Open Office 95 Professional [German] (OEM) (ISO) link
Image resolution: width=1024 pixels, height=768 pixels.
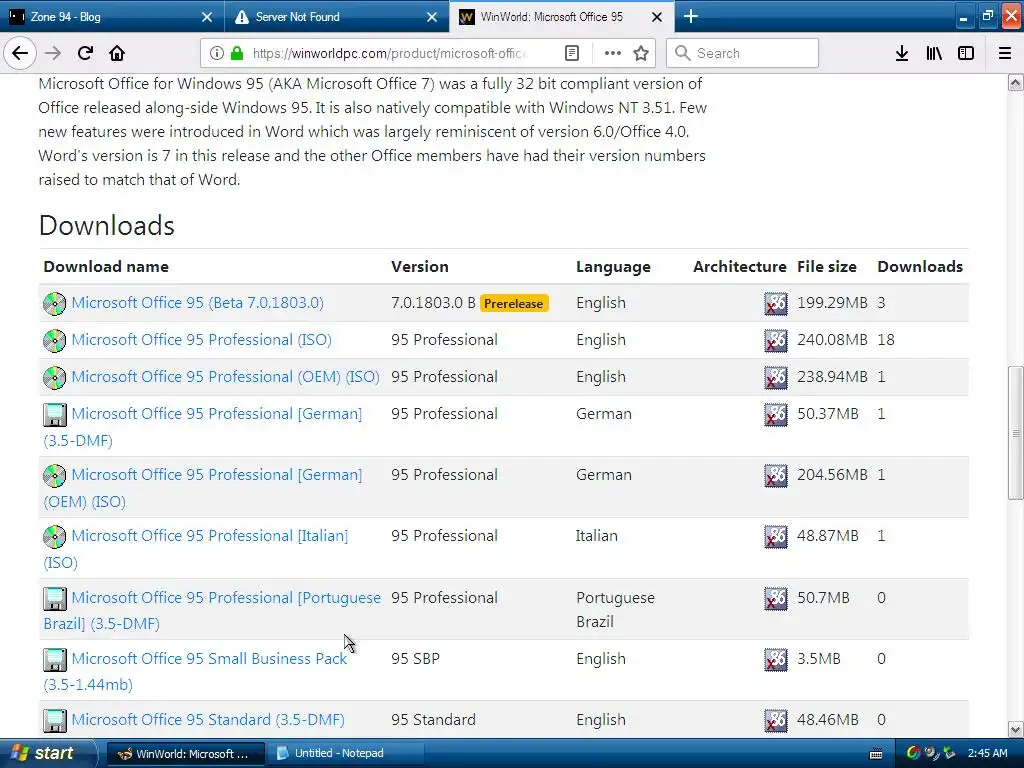pyautogui.click(x=216, y=475)
